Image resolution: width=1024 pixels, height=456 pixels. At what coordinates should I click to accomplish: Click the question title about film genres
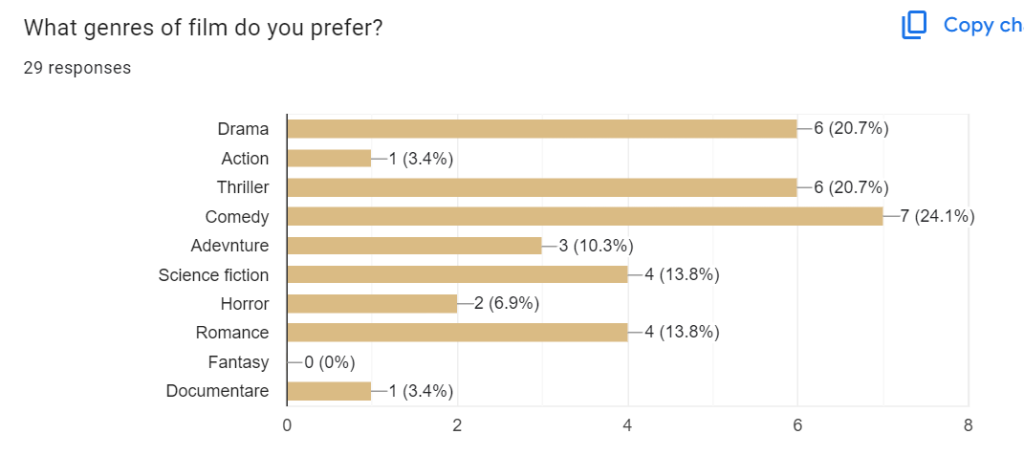[202, 27]
